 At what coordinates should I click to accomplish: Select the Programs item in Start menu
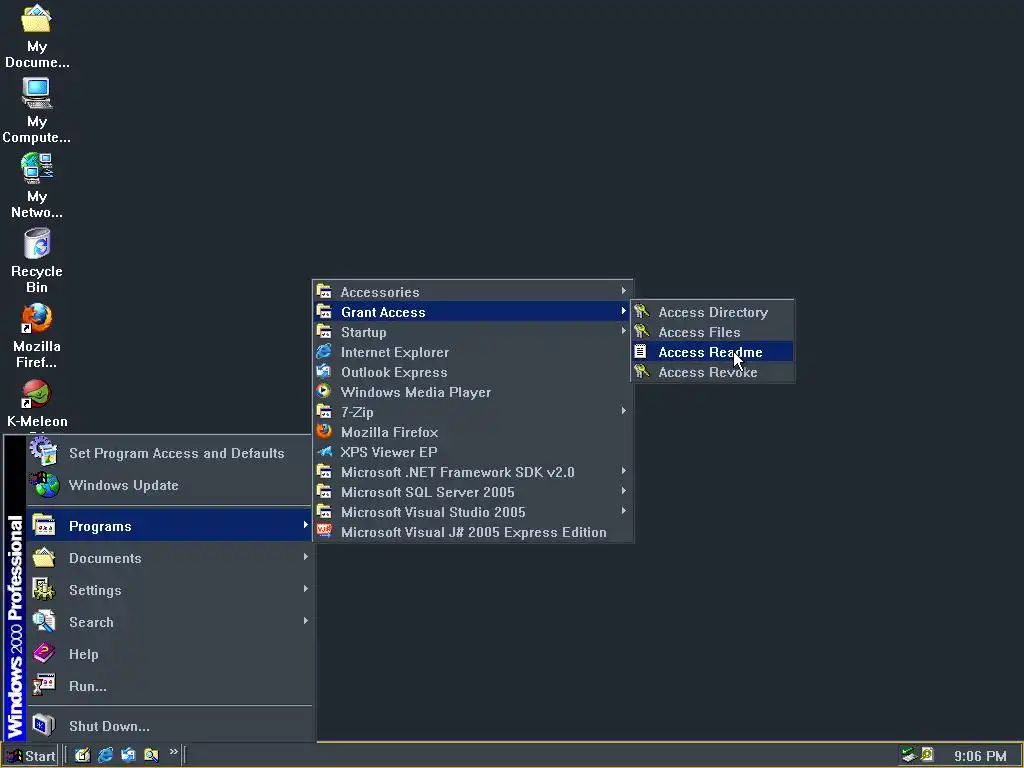[x=170, y=526]
